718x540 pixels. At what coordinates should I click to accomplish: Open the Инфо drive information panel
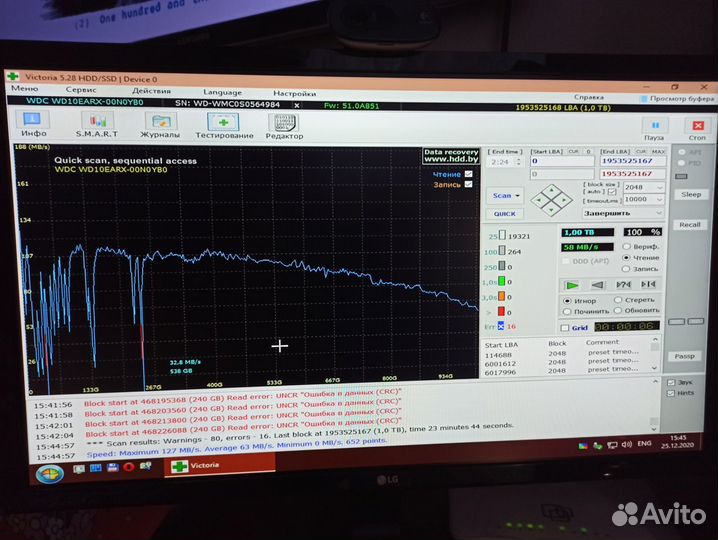tap(33, 124)
